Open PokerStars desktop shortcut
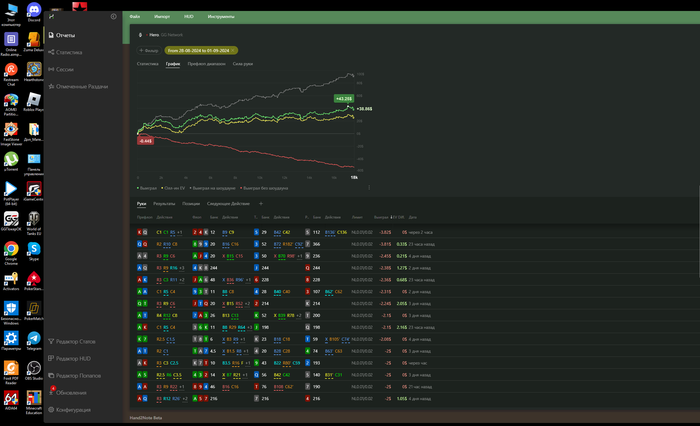This screenshot has width=700, height=426. click(x=34, y=281)
